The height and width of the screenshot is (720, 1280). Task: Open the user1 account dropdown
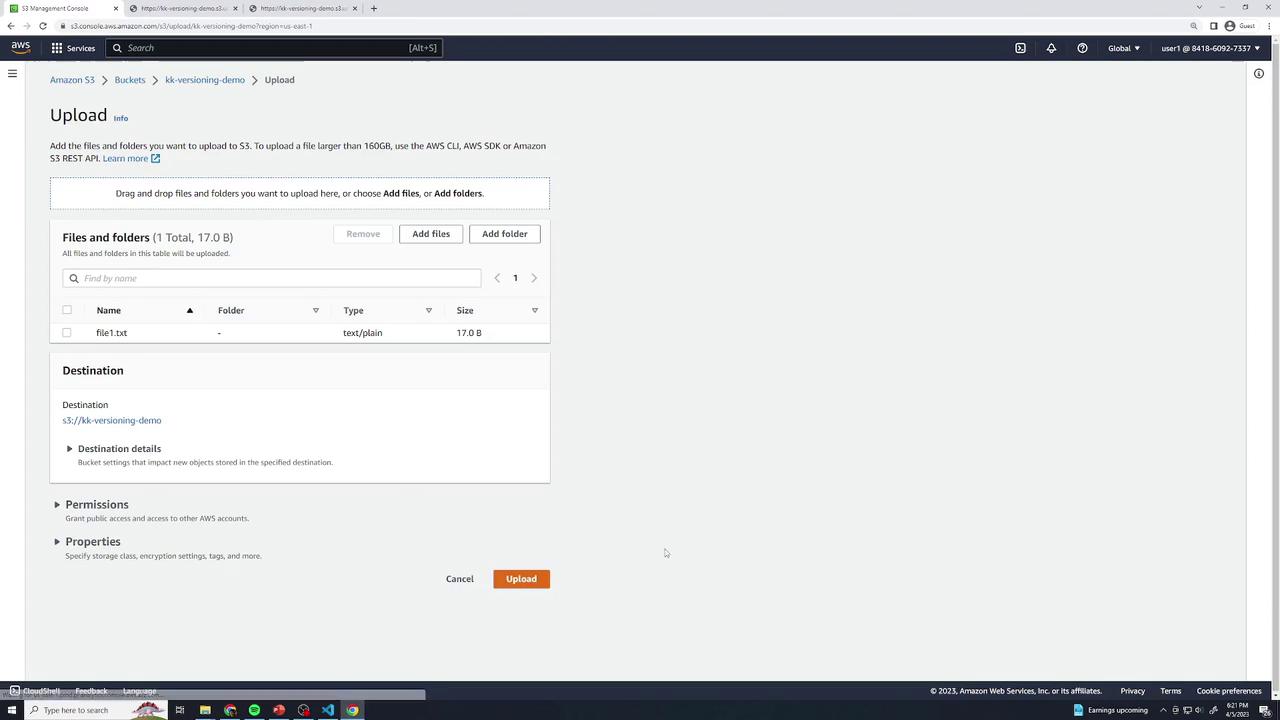(x=1211, y=48)
